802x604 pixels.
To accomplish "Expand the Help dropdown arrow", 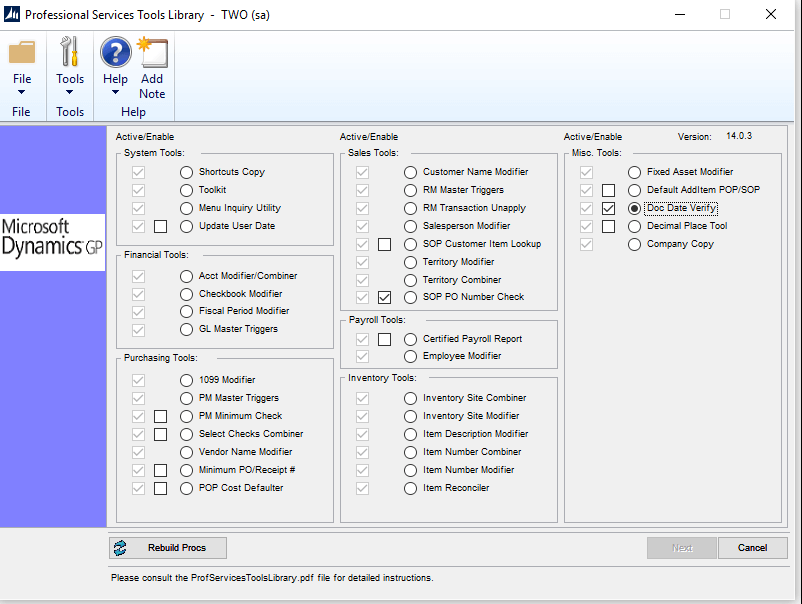I will pyautogui.click(x=116, y=93).
